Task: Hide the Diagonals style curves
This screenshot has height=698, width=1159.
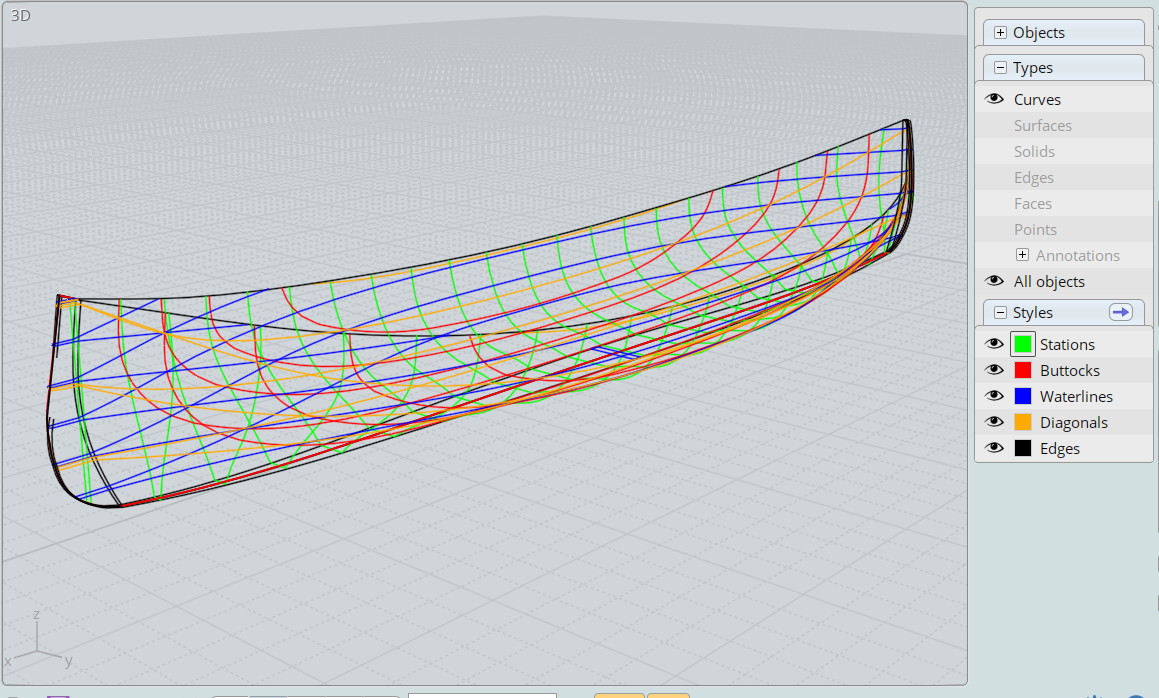Action: click(994, 421)
